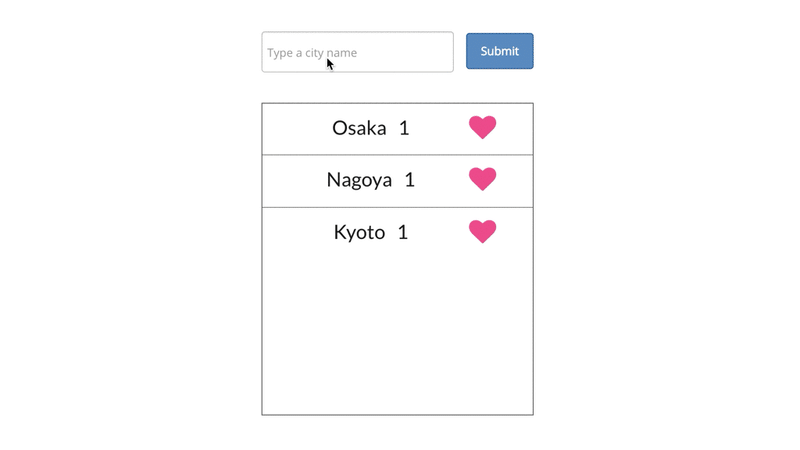Select the Kyoto city name text

359,233
